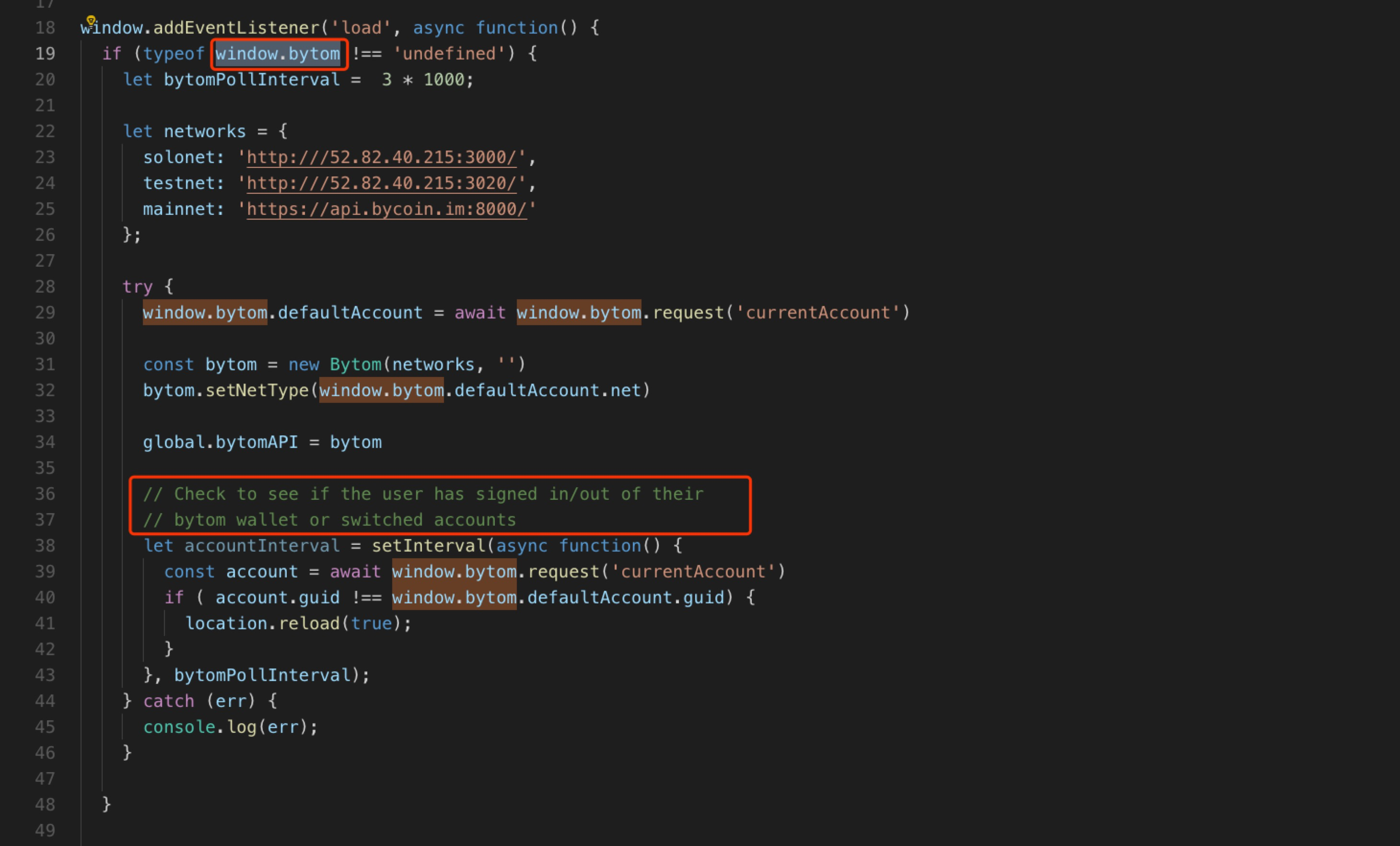Open the solonet URL ending in 3000

click(381, 157)
